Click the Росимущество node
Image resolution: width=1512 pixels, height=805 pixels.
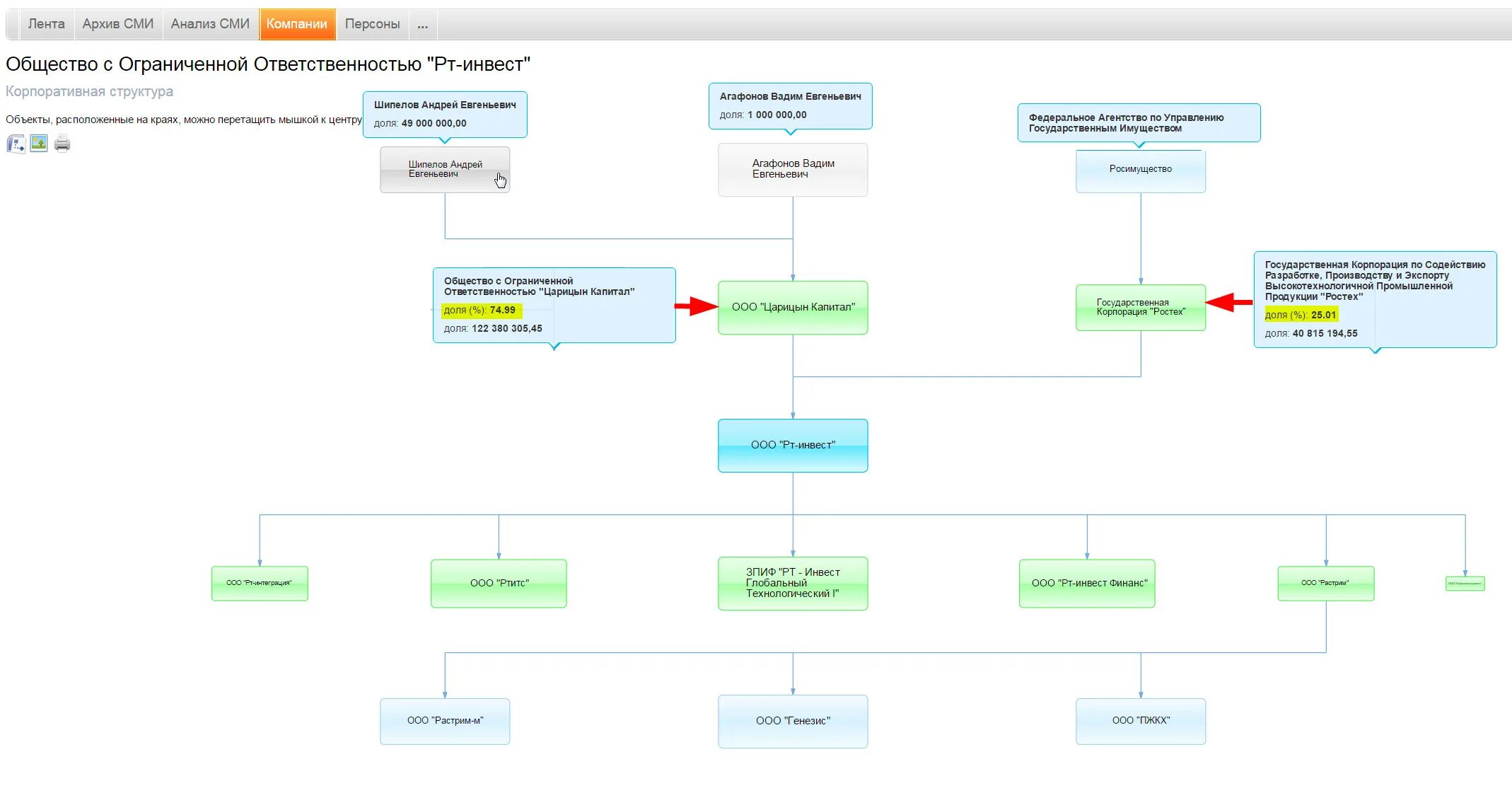(x=1140, y=170)
